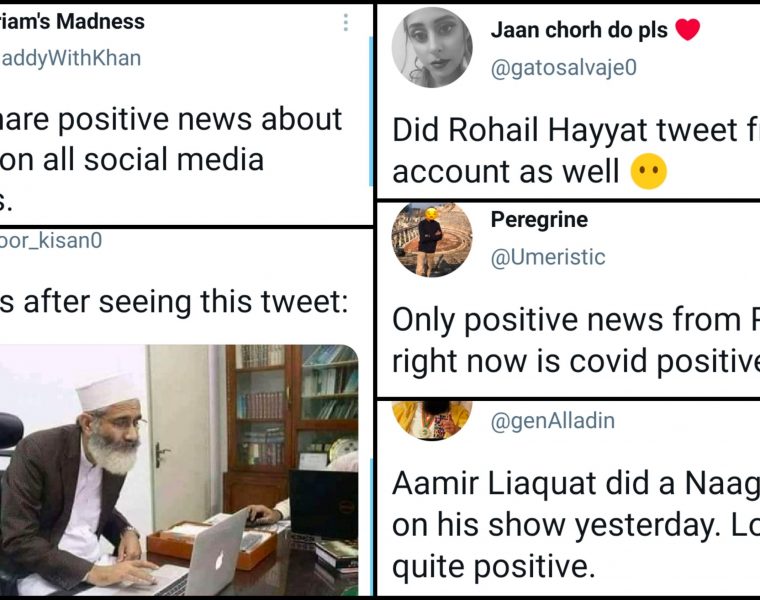Screen dimensions: 760x600
Task: Open Peregrine's profile avatar
Action: point(432,239)
